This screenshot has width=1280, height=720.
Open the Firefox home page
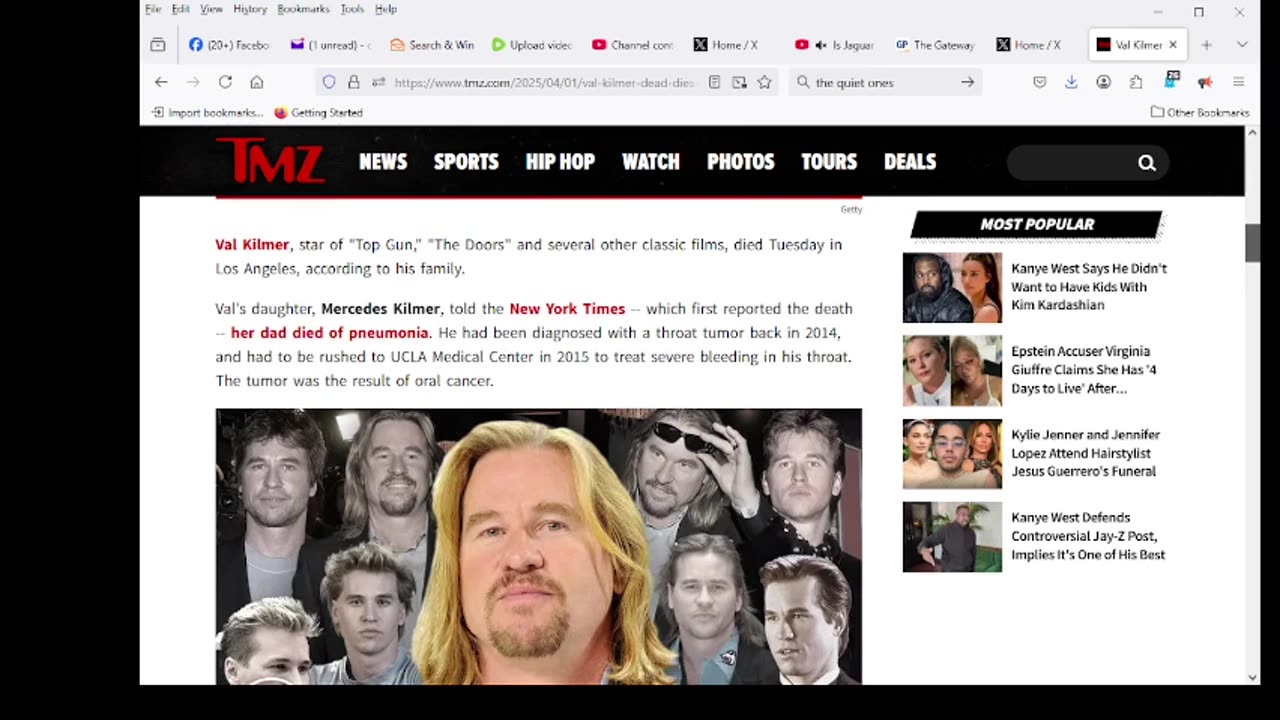tap(257, 82)
